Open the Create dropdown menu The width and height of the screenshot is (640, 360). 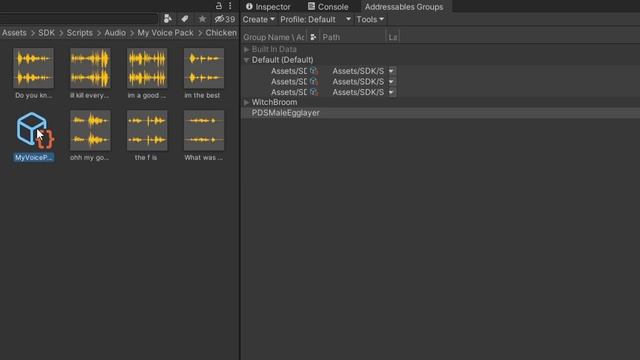click(x=258, y=19)
